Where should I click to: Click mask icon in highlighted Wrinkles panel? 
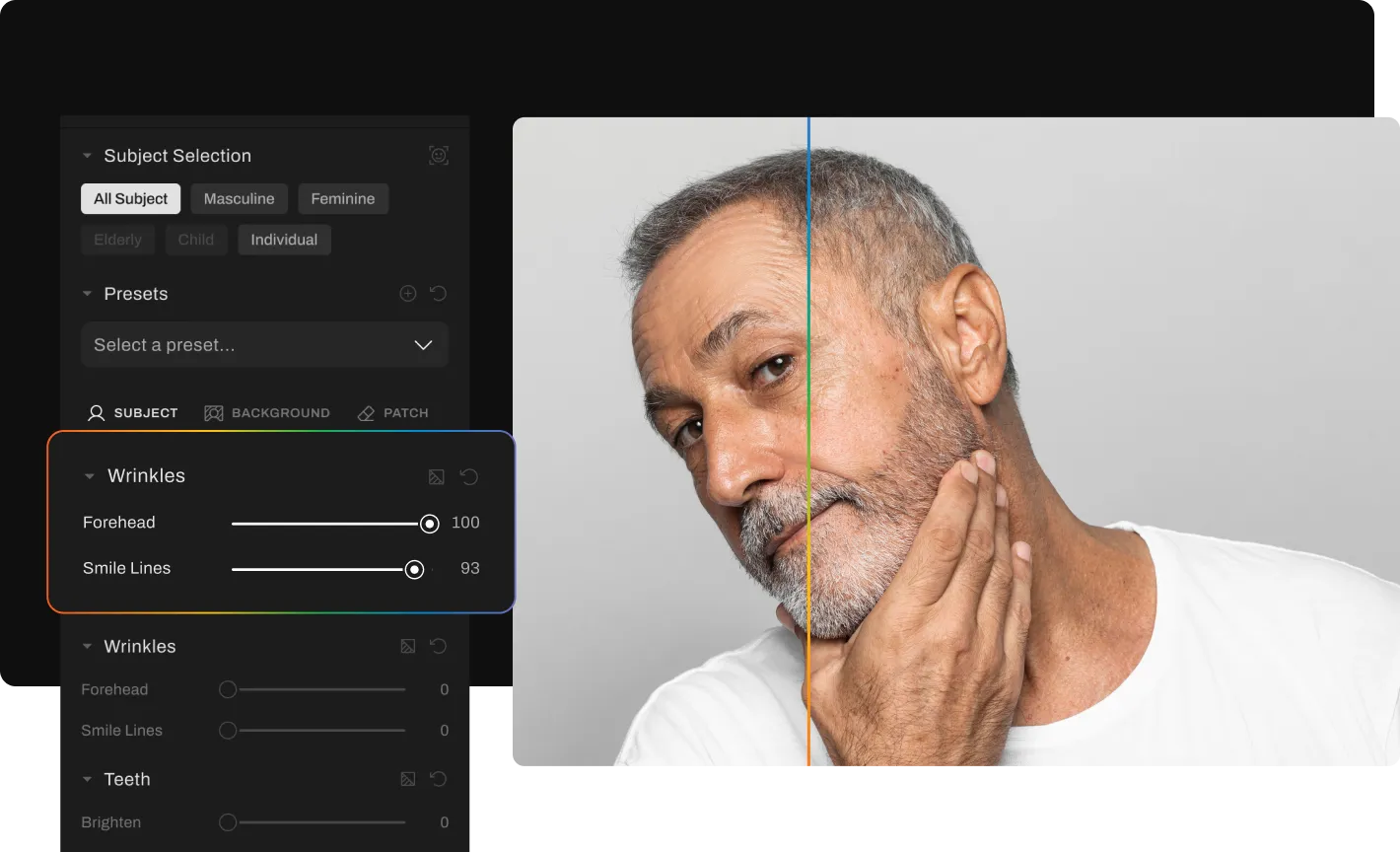point(437,477)
